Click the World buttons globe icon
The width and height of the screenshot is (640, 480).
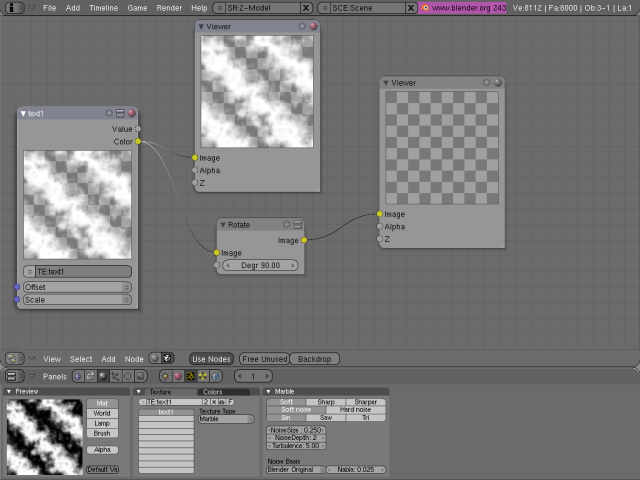click(x=214, y=376)
